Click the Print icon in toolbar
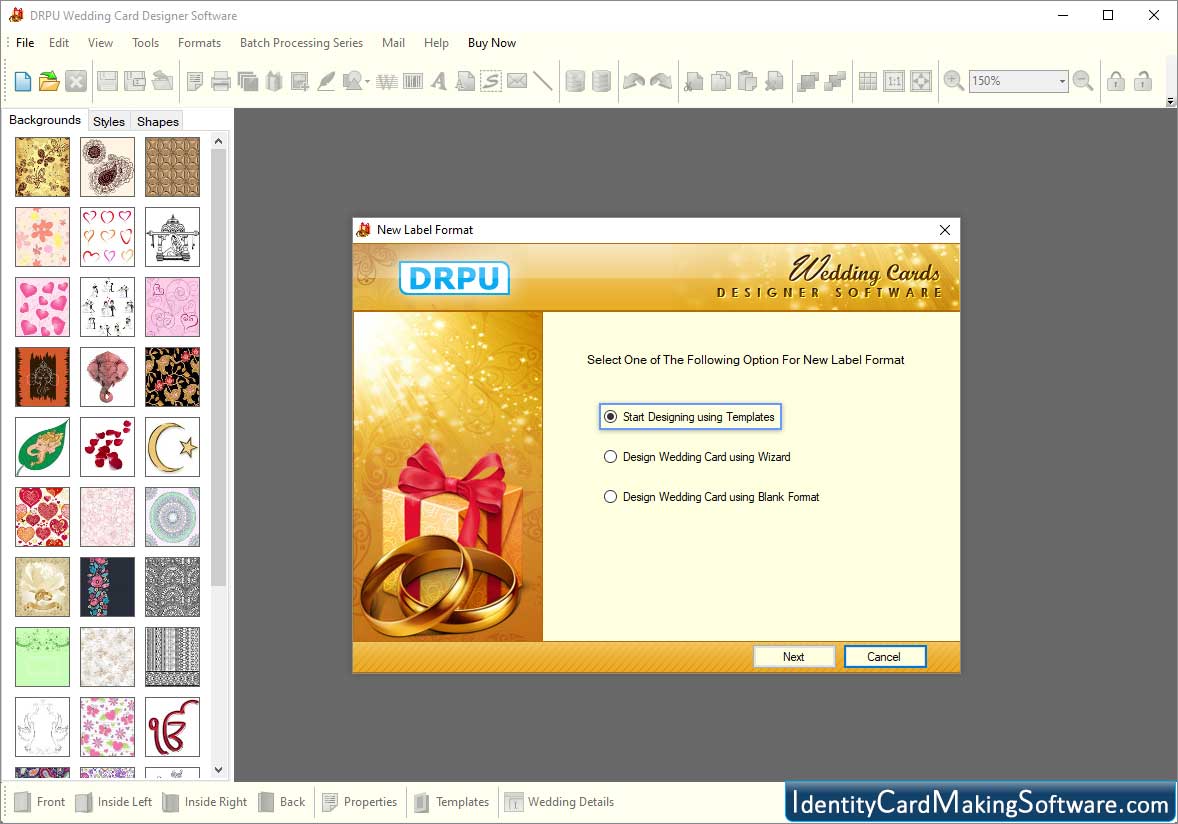The height and width of the screenshot is (824, 1178). pos(221,81)
